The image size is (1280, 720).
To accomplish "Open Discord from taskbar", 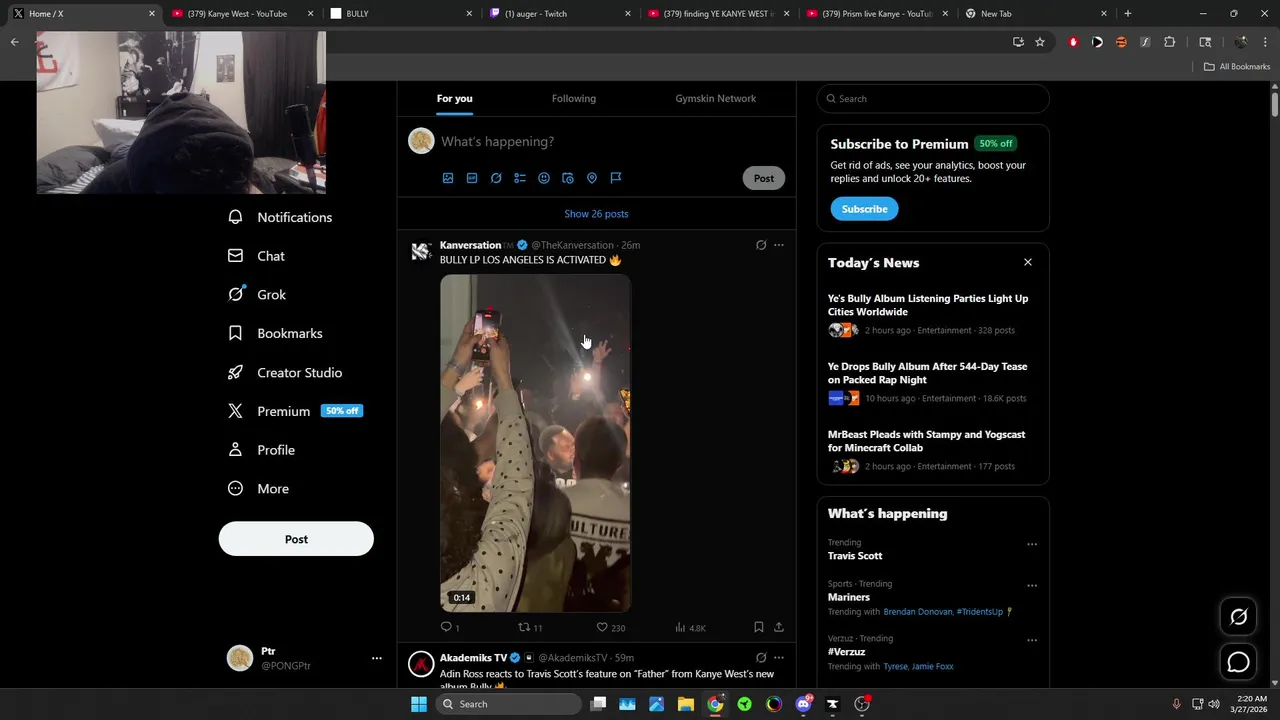I will pos(803,704).
